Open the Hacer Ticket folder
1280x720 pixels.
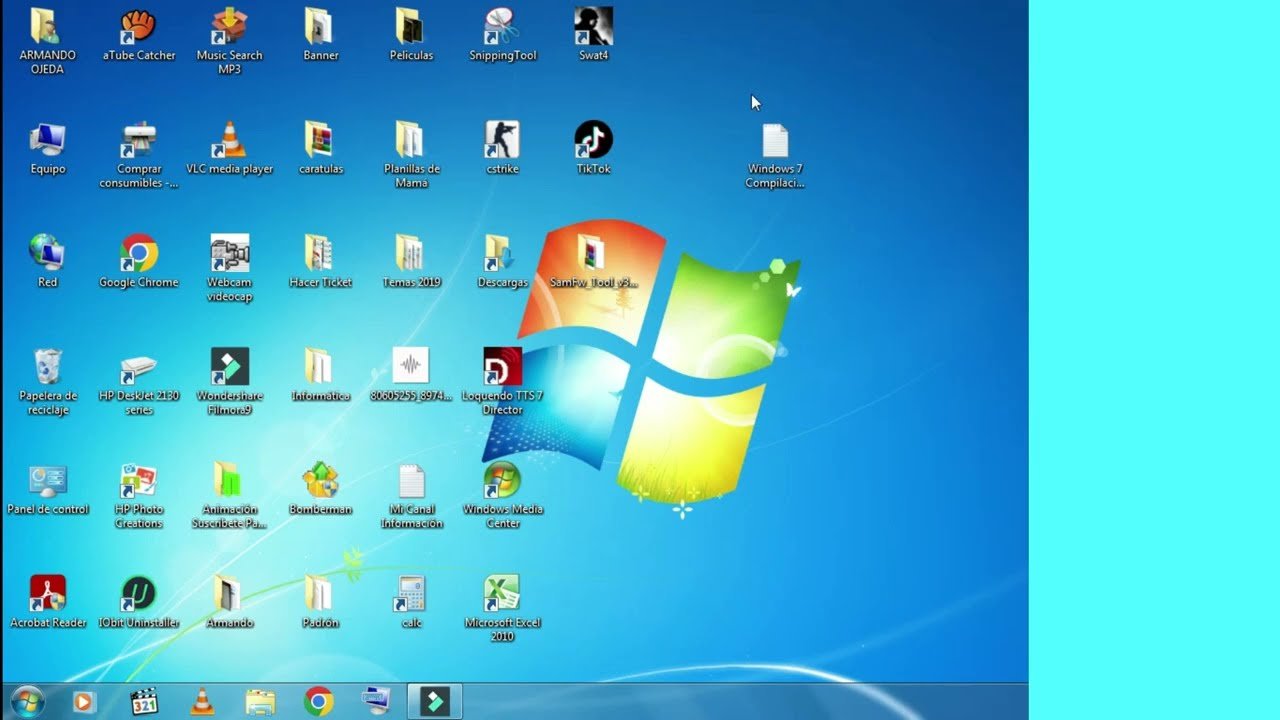tap(320, 262)
